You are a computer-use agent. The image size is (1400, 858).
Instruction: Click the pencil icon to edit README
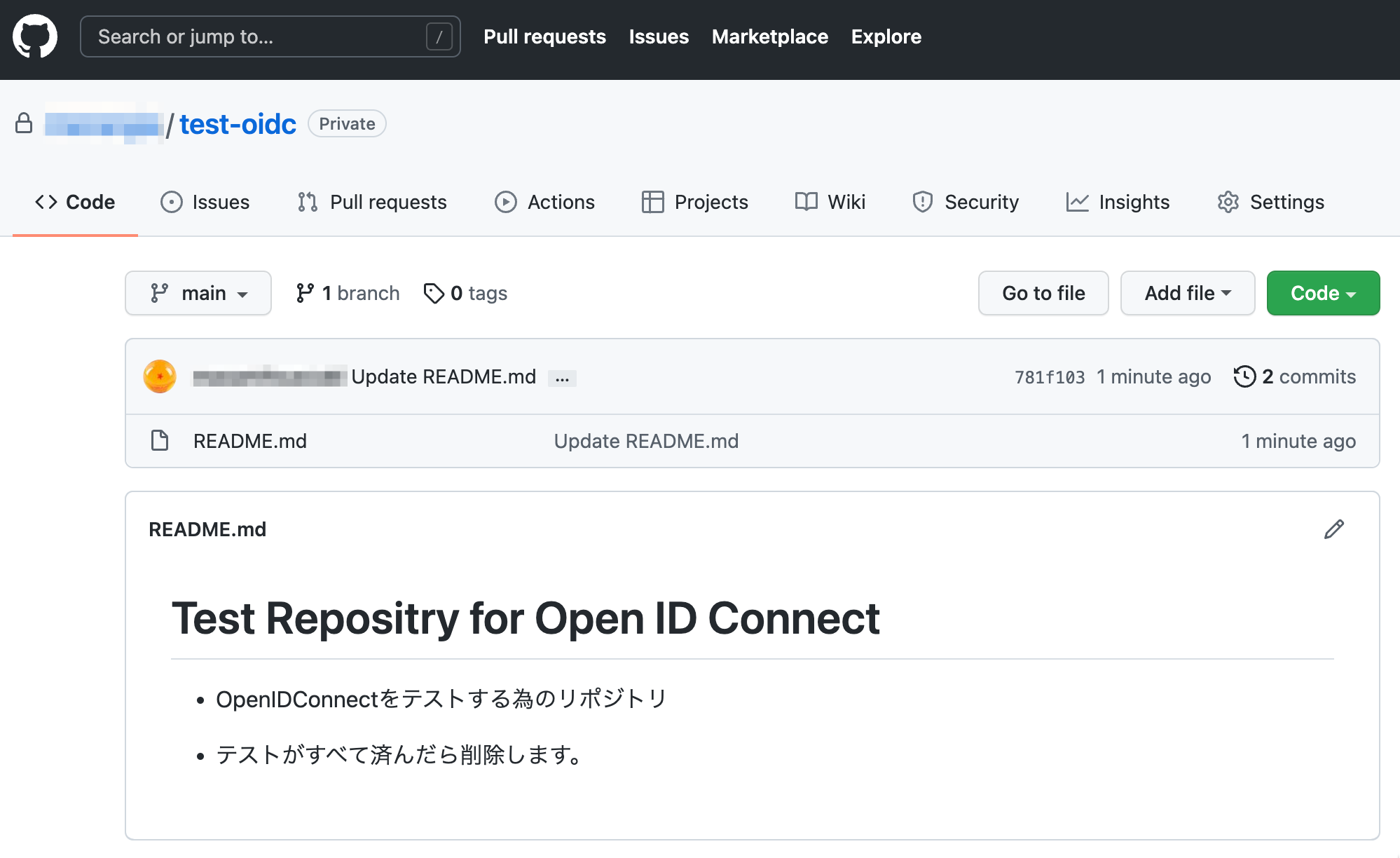(1334, 529)
